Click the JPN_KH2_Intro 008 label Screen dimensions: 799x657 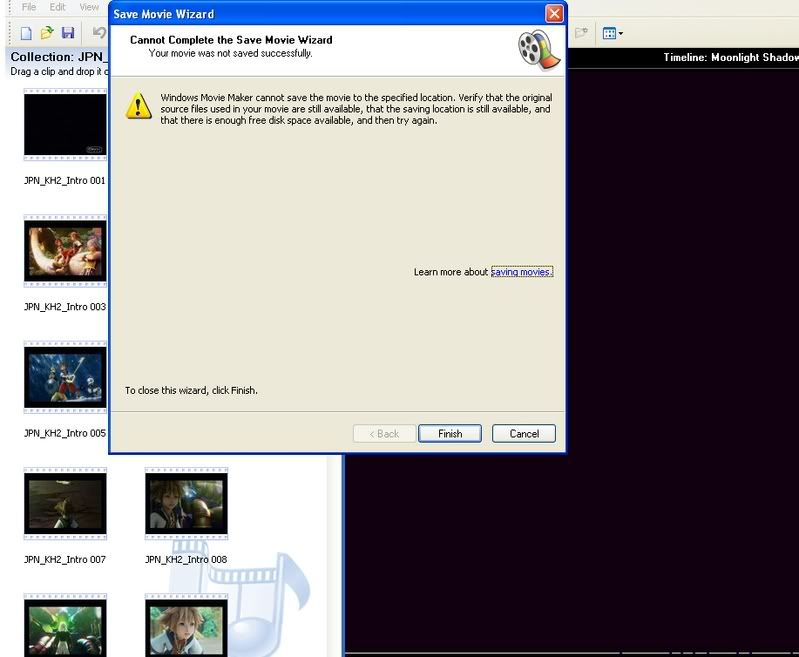point(186,560)
